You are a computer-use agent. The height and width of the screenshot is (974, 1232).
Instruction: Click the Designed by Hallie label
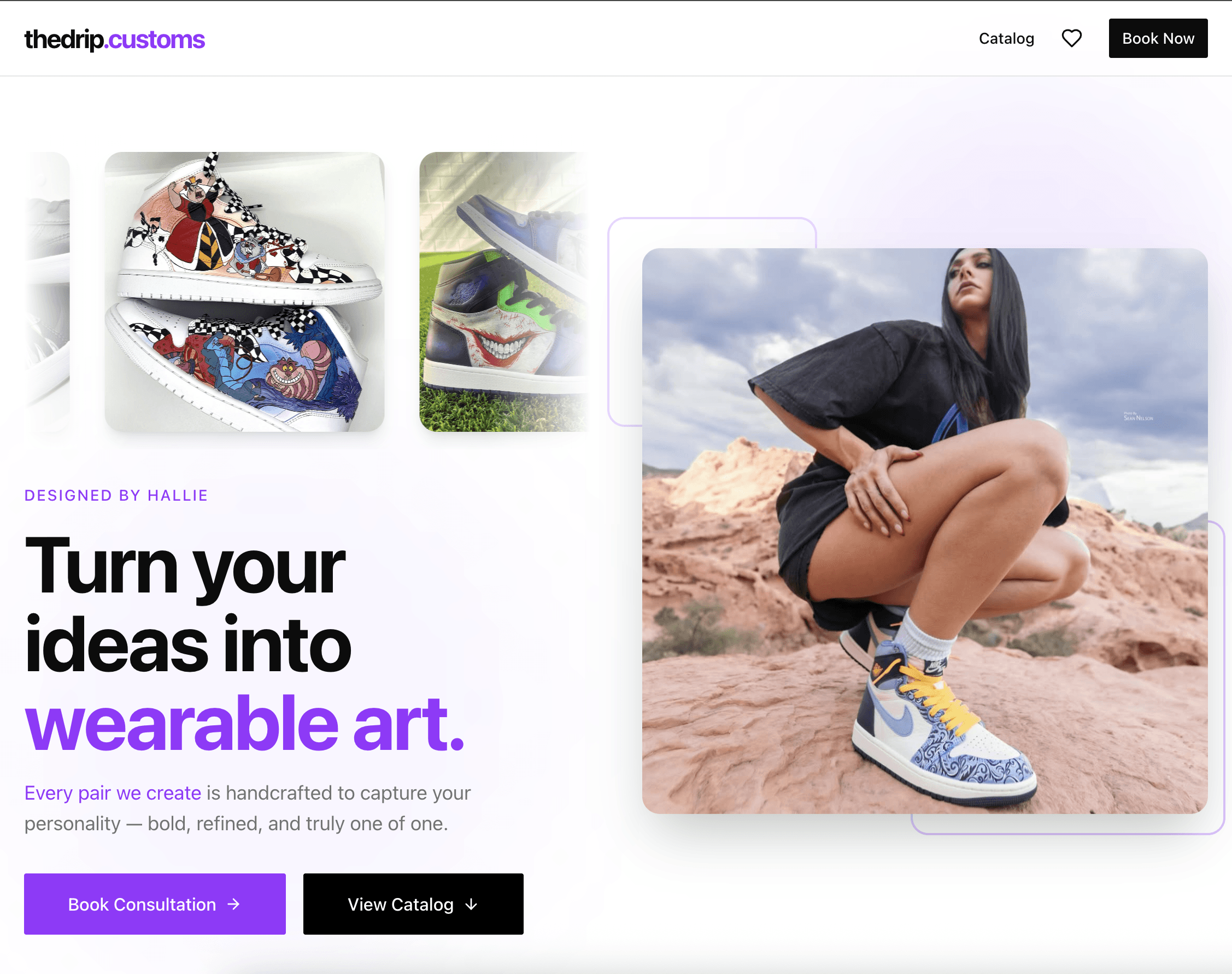tap(116, 495)
